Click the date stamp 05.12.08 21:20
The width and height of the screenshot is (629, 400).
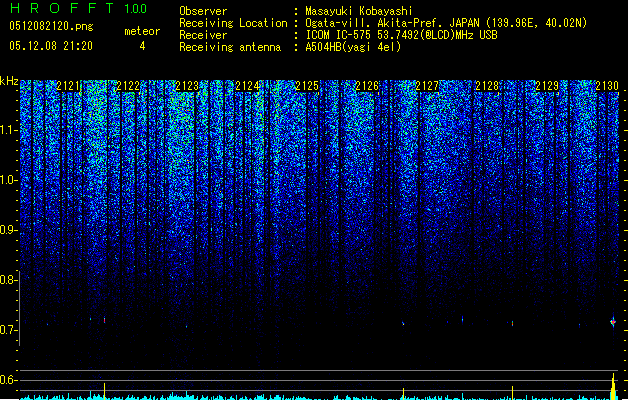click(51, 46)
